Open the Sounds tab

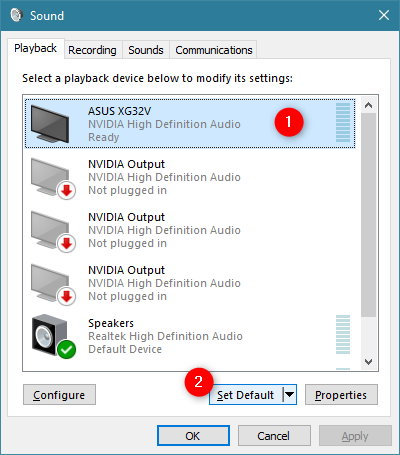coord(146,50)
